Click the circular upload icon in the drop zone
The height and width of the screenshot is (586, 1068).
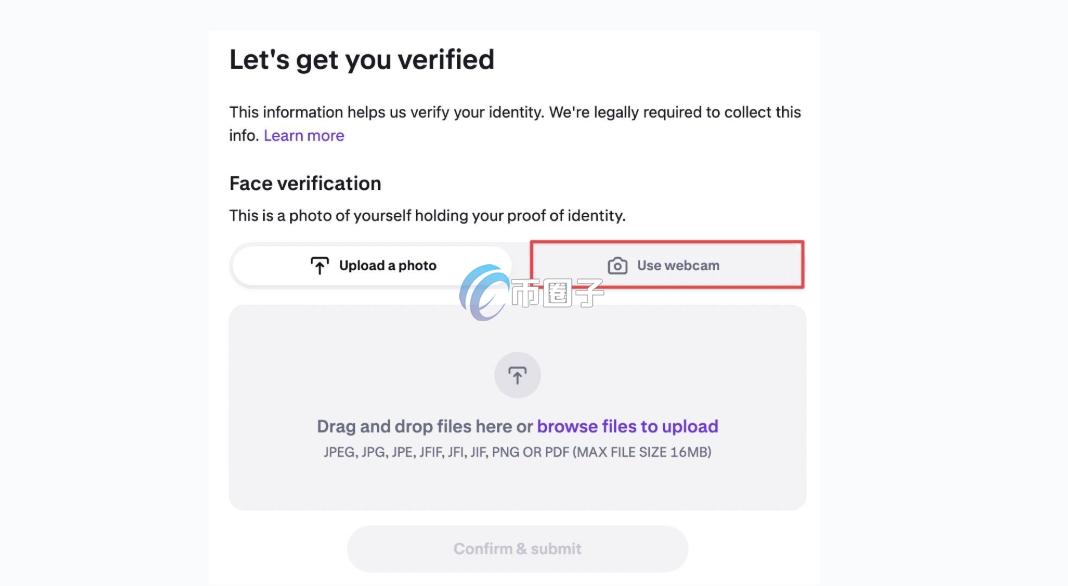(517, 376)
